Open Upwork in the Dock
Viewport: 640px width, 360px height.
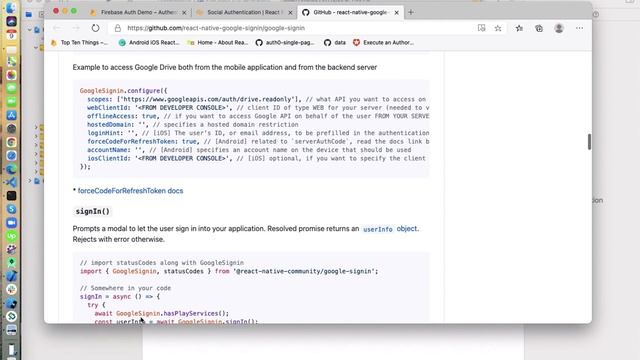[x=11, y=236]
